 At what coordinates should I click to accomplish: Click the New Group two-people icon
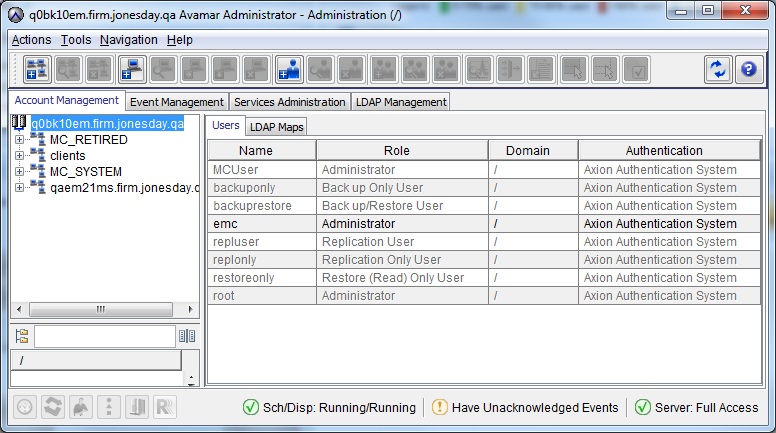(x=384, y=69)
